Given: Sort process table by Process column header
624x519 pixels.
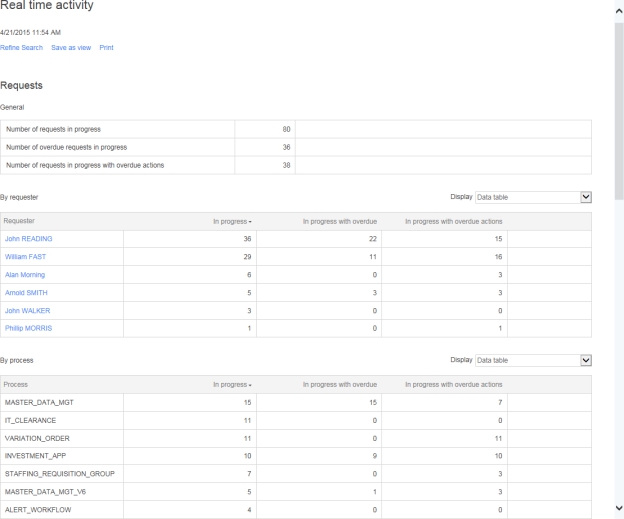Looking at the screenshot, I should pyautogui.click(x=19, y=384).
